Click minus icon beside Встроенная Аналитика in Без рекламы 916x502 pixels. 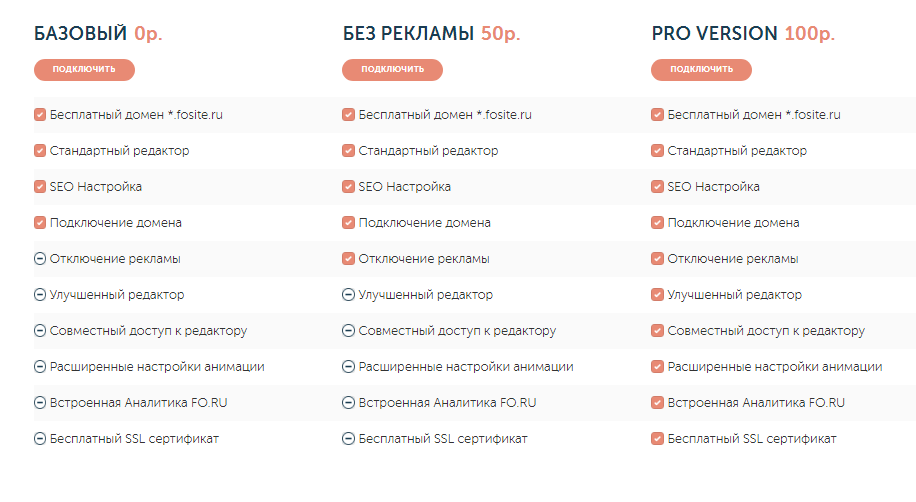click(x=348, y=403)
